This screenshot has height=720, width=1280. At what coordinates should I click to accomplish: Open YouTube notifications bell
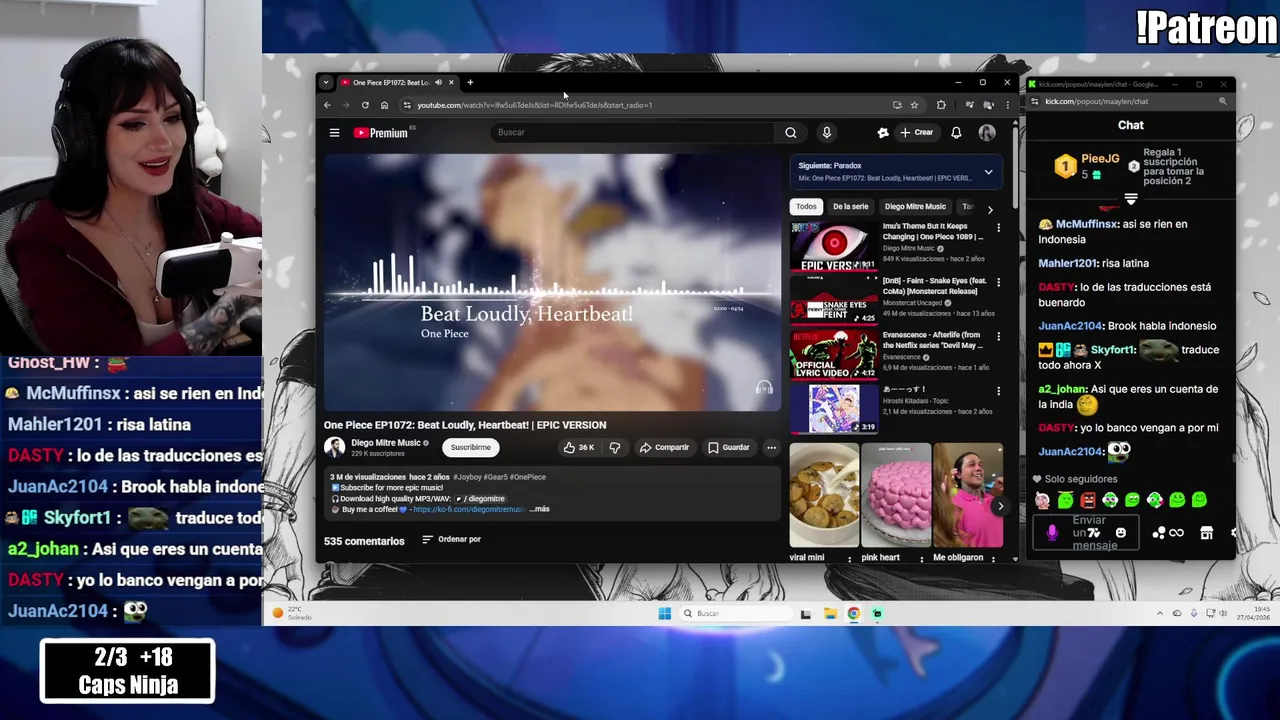click(x=956, y=132)
